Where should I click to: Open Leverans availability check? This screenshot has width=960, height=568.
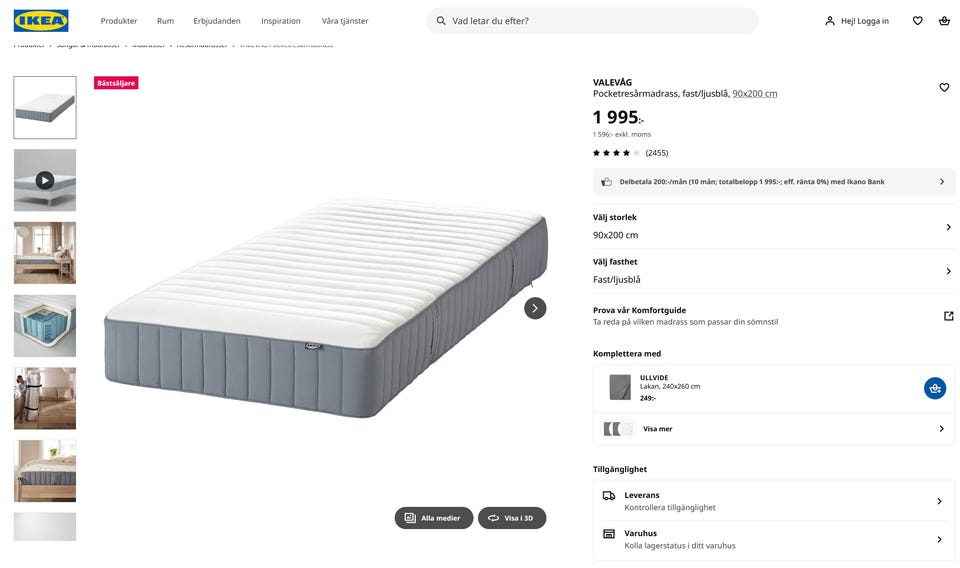pyautogui.click(x=773, y=501)
